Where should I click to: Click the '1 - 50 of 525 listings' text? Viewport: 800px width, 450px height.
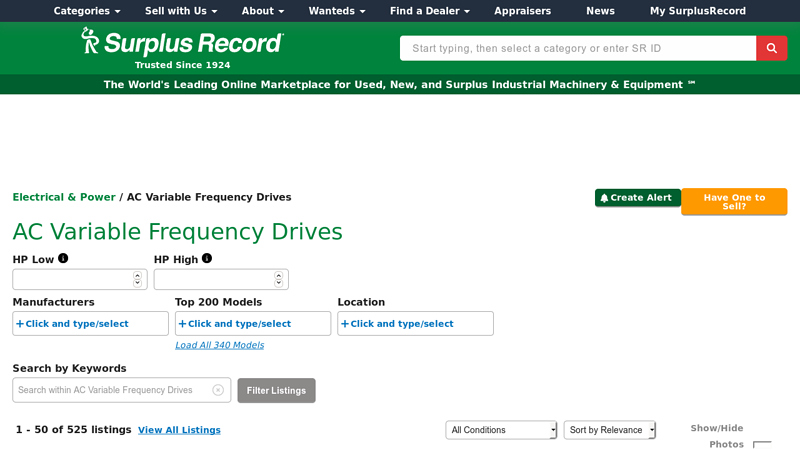pos(73,429)
